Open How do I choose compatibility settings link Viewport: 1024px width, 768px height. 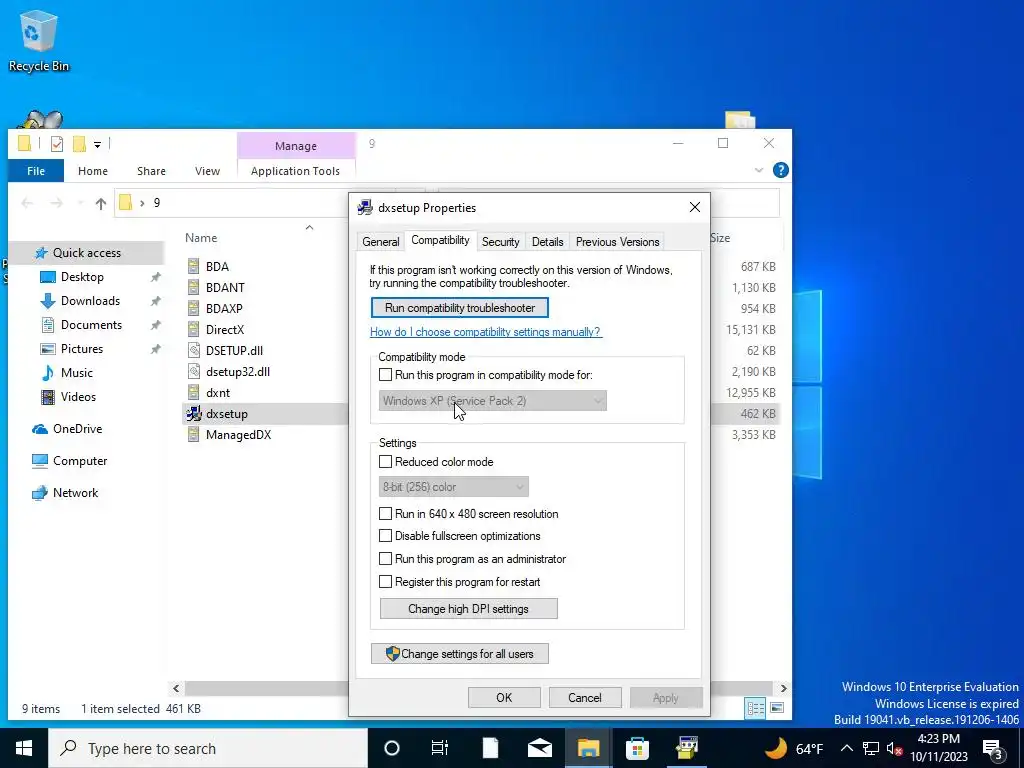(x=486, y=332)
